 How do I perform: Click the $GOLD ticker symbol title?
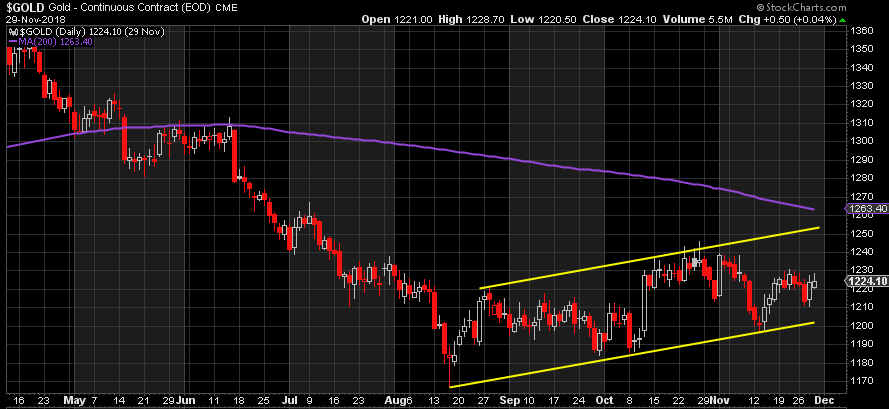coord(24,7)
